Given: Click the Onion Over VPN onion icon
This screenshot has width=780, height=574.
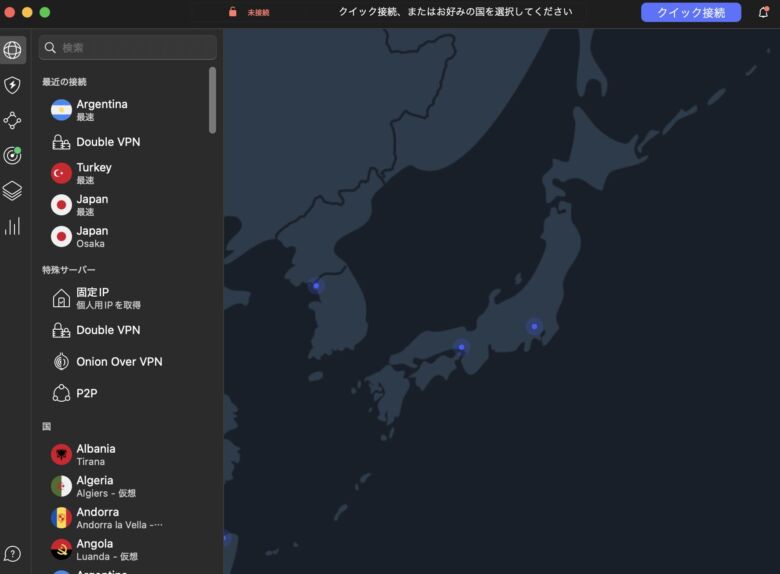Looking at the screenshot, I should (61, 362).
